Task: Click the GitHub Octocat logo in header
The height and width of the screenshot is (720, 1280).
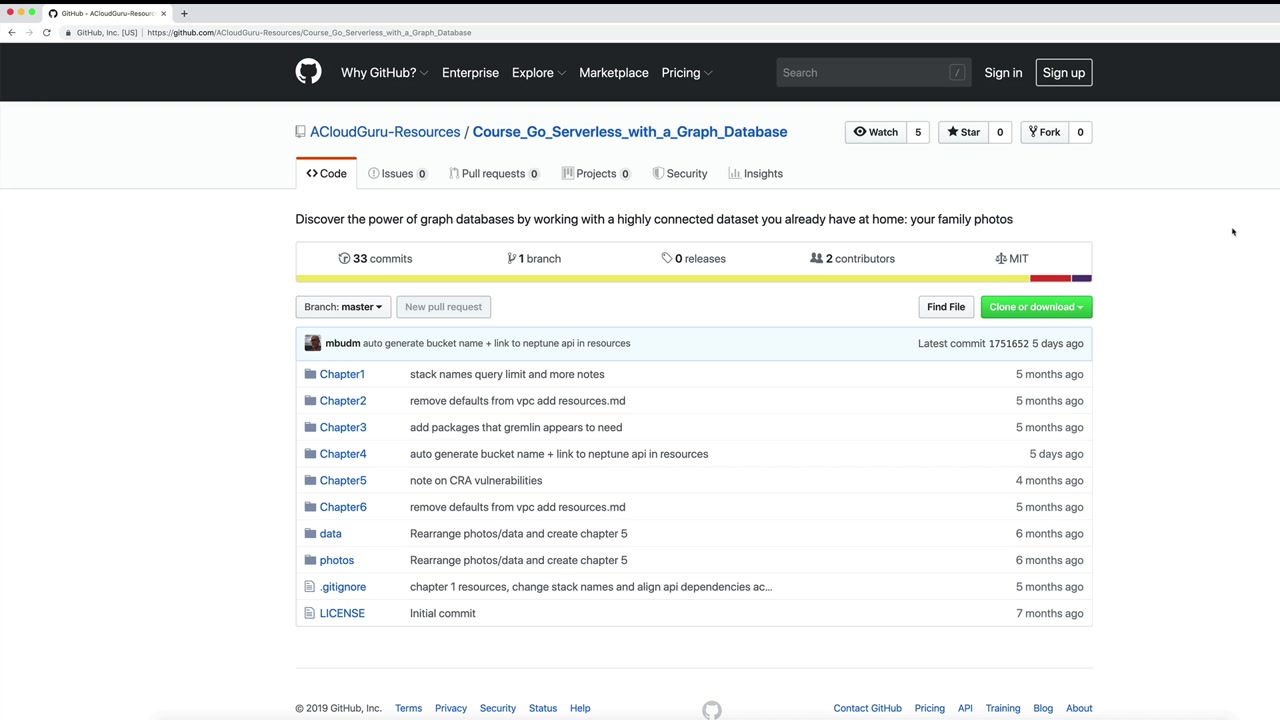Action: pyautogui.click(x=308, y=72)
